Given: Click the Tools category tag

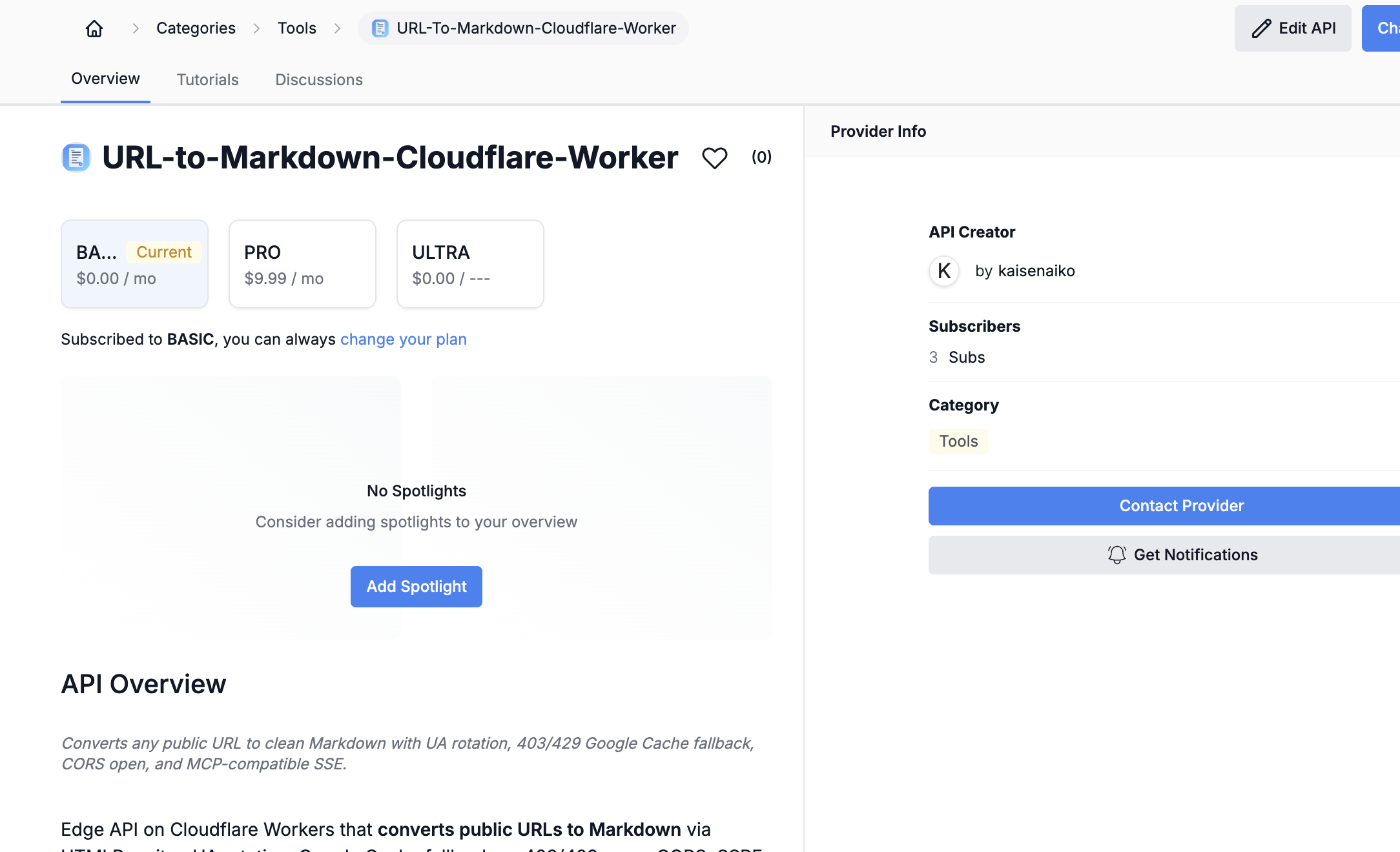Looking at the screenshot, I should click(x=958, y=441).
